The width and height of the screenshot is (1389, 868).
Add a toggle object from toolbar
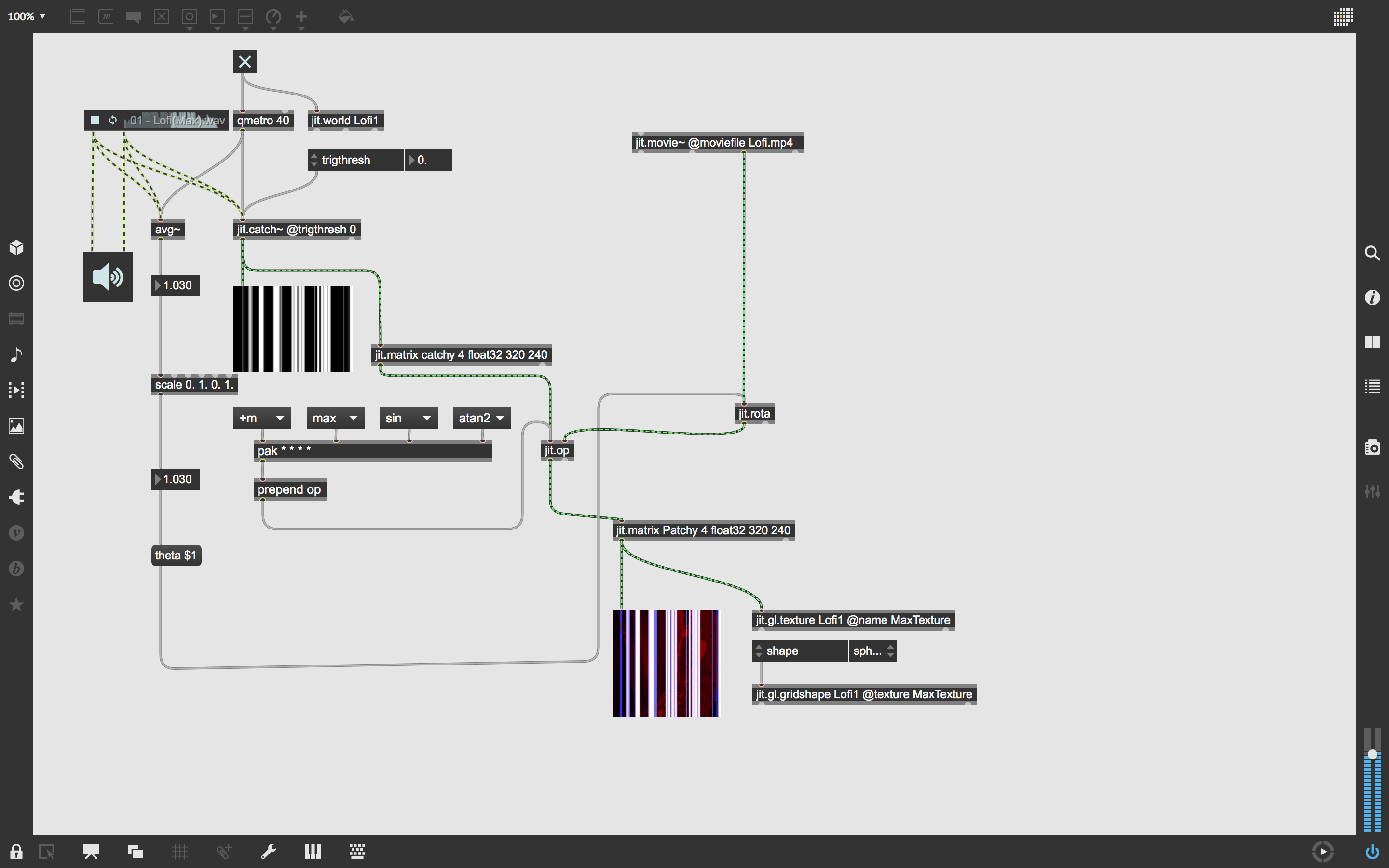[x=162, y=17]
